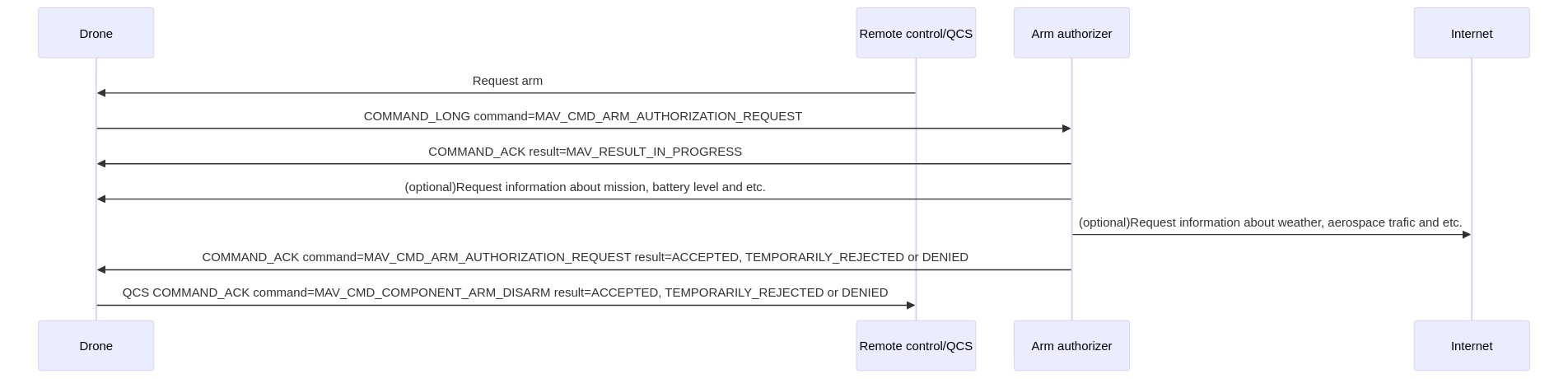
Task: Click the optional weather information request label
Action: (1270, 222)
